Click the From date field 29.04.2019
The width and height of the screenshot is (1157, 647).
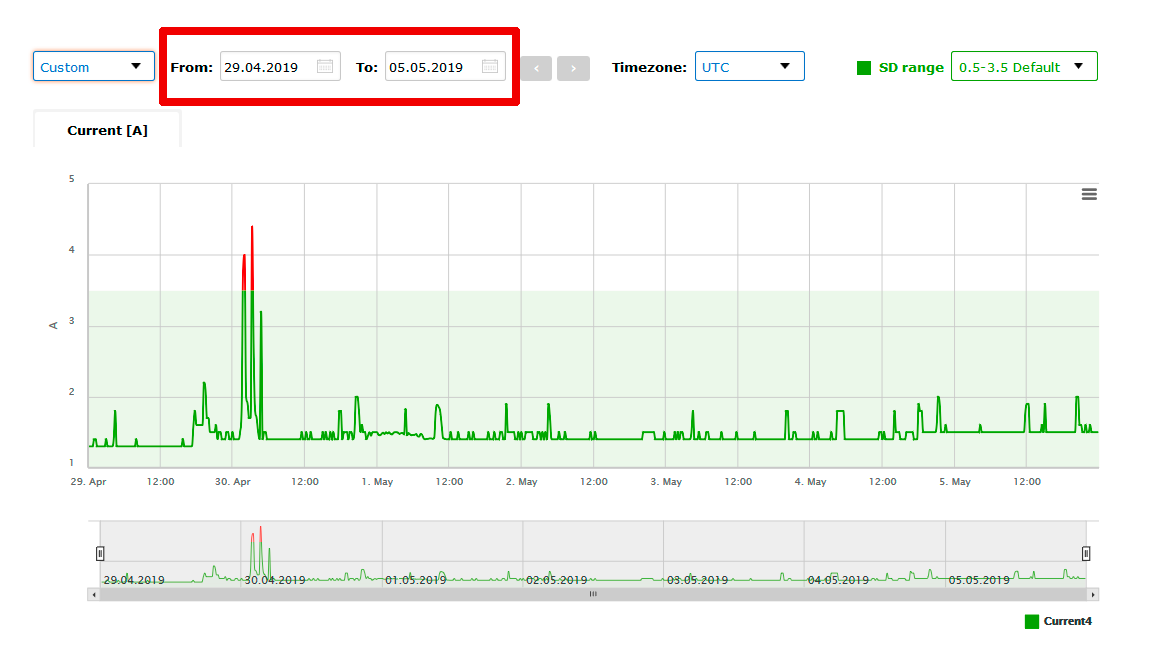[x=280, y=66]
